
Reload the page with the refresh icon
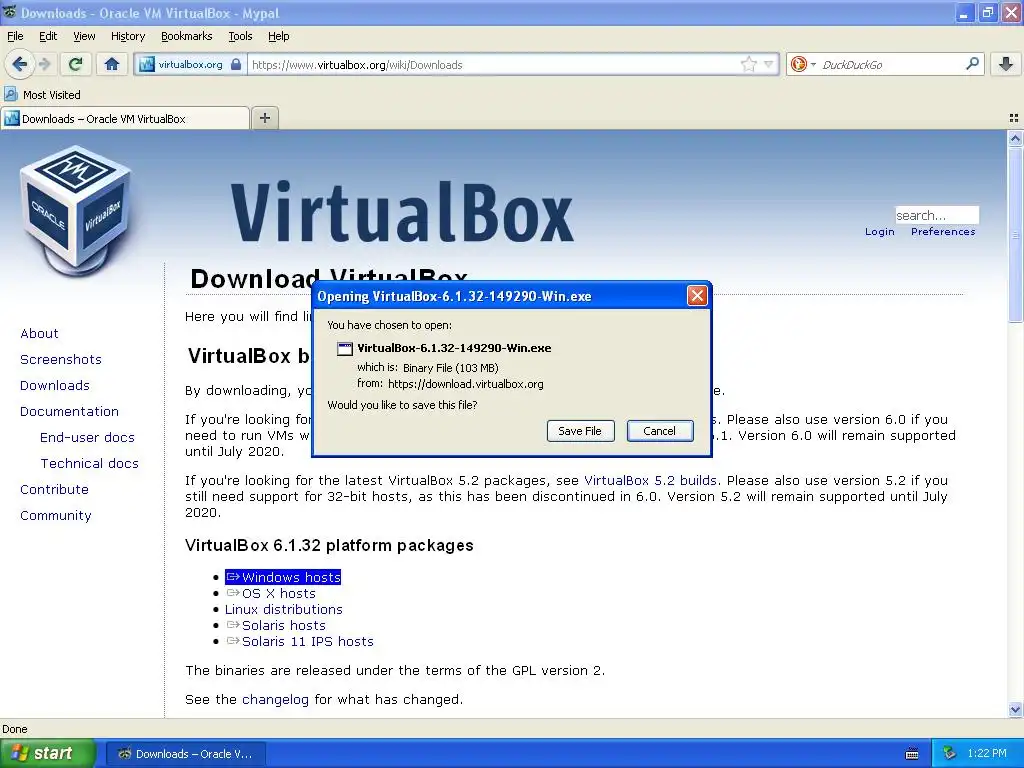[x=76, y=64]
